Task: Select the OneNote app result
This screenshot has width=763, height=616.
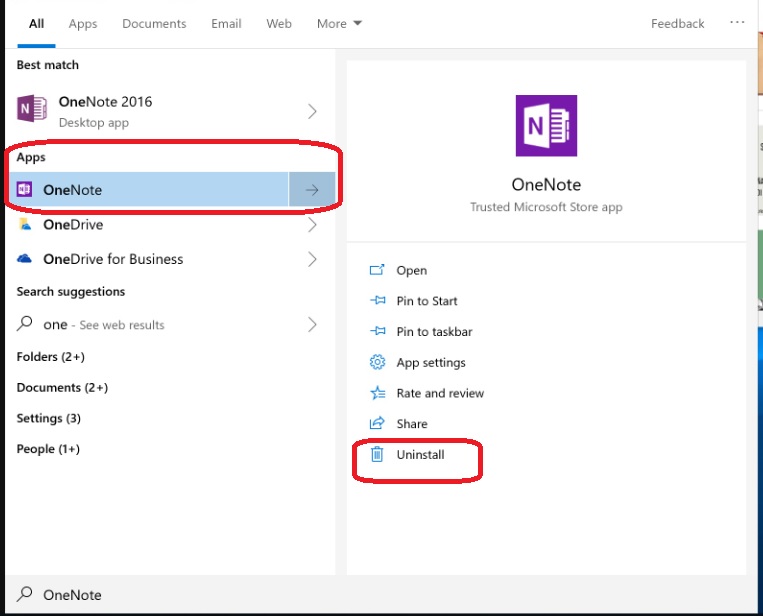Action: (147, 189)
